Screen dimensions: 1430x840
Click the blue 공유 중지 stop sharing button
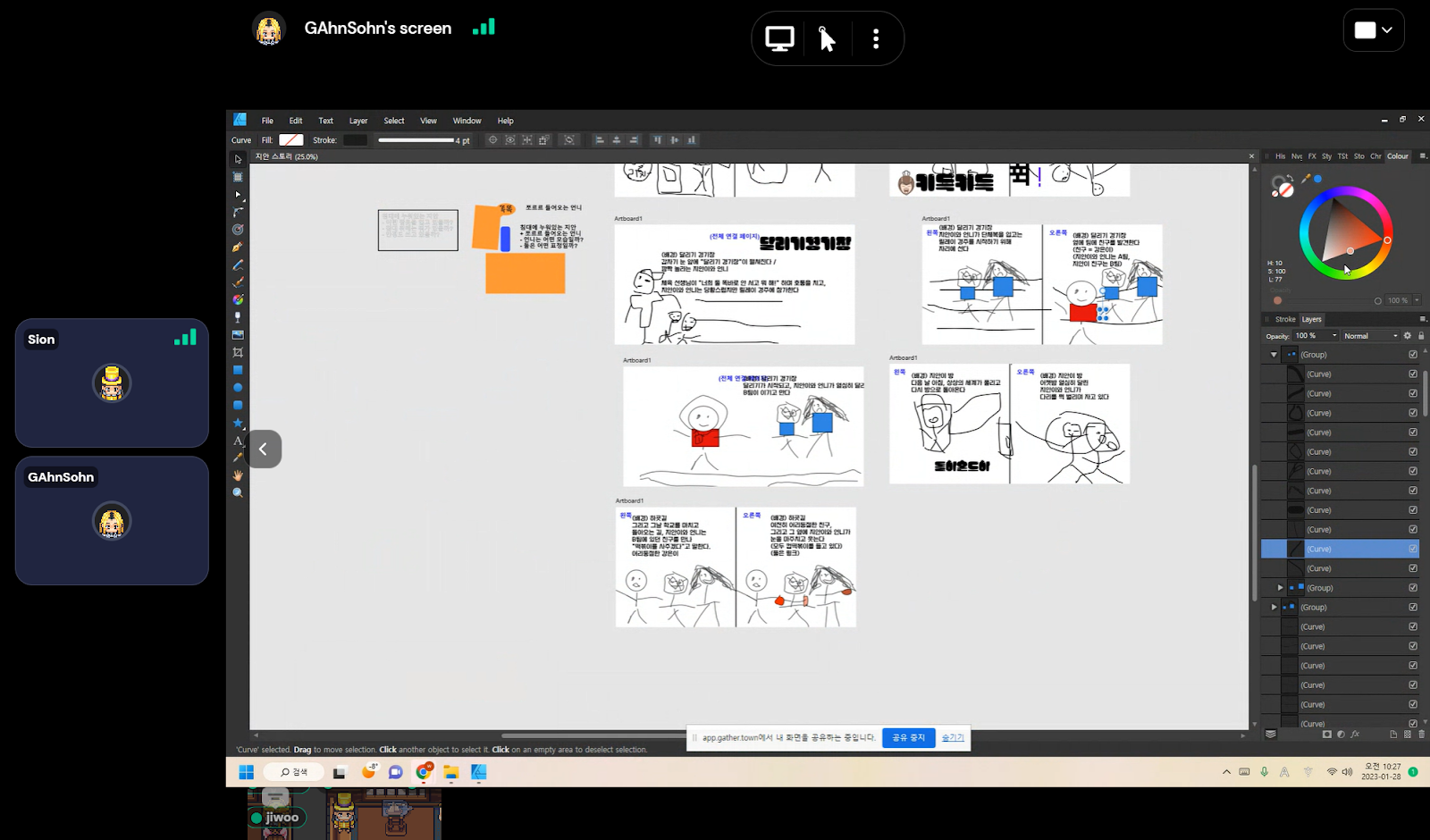coord(909,737)
